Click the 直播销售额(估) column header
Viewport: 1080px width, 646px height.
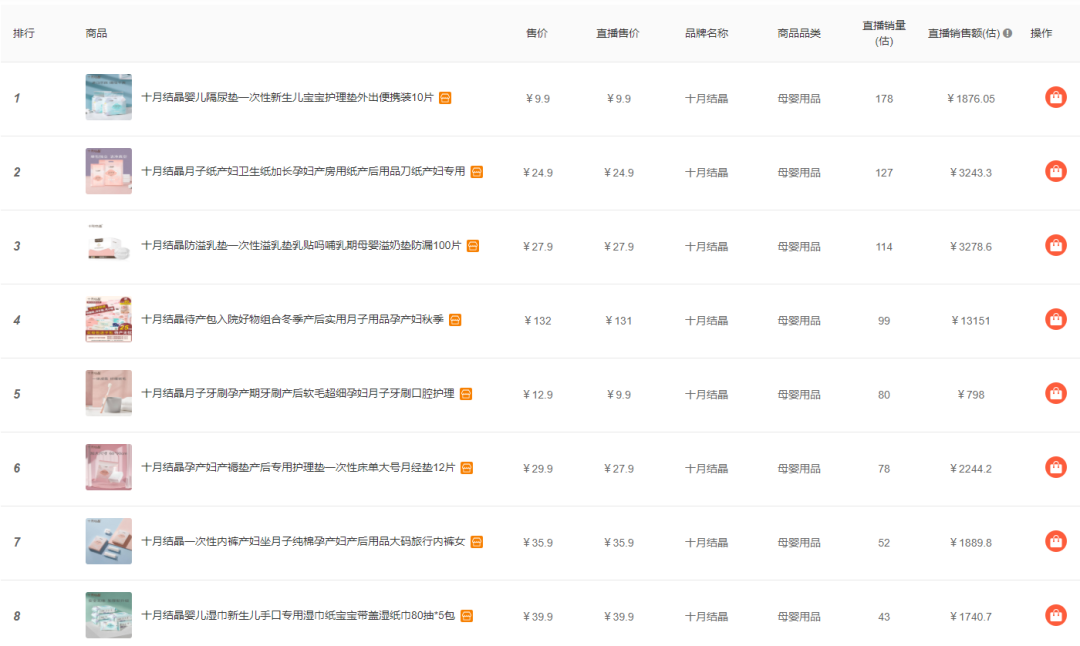tap(964, 33)
